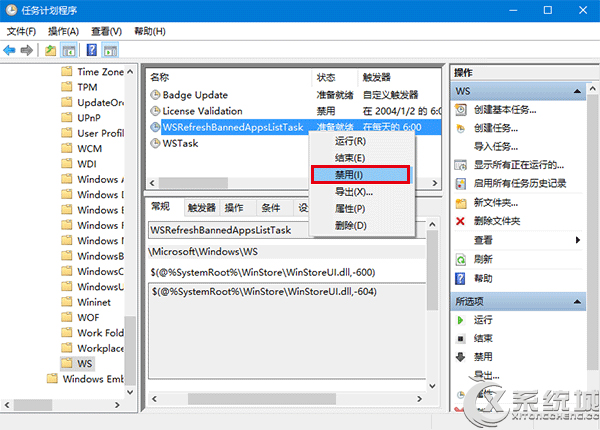Click the Back arrow toolbar icon

[x=9, y=50]
